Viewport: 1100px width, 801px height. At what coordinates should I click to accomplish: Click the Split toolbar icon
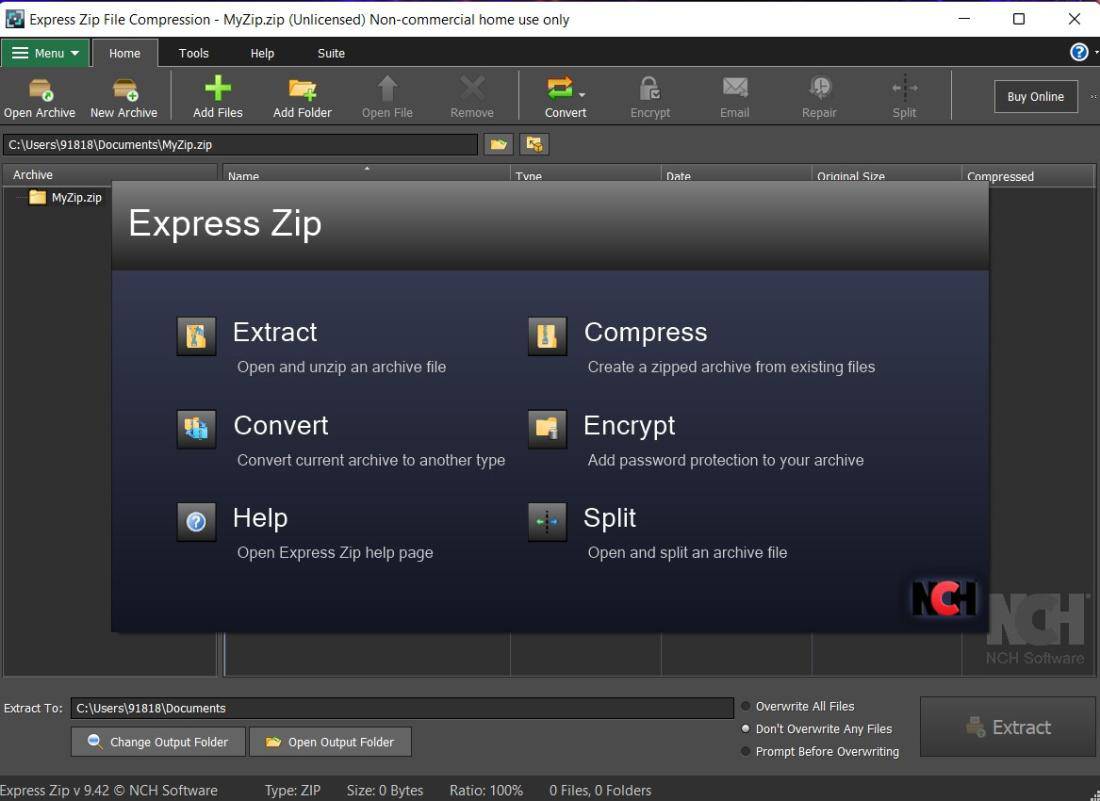(x=904, y=88)
